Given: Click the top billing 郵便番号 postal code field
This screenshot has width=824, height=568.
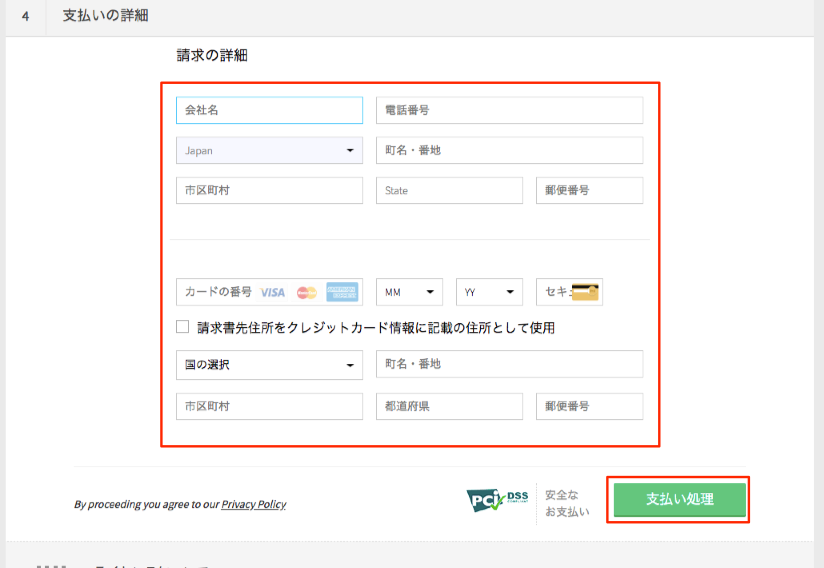Looking at the screenshot, I should [x=589, y=191].
